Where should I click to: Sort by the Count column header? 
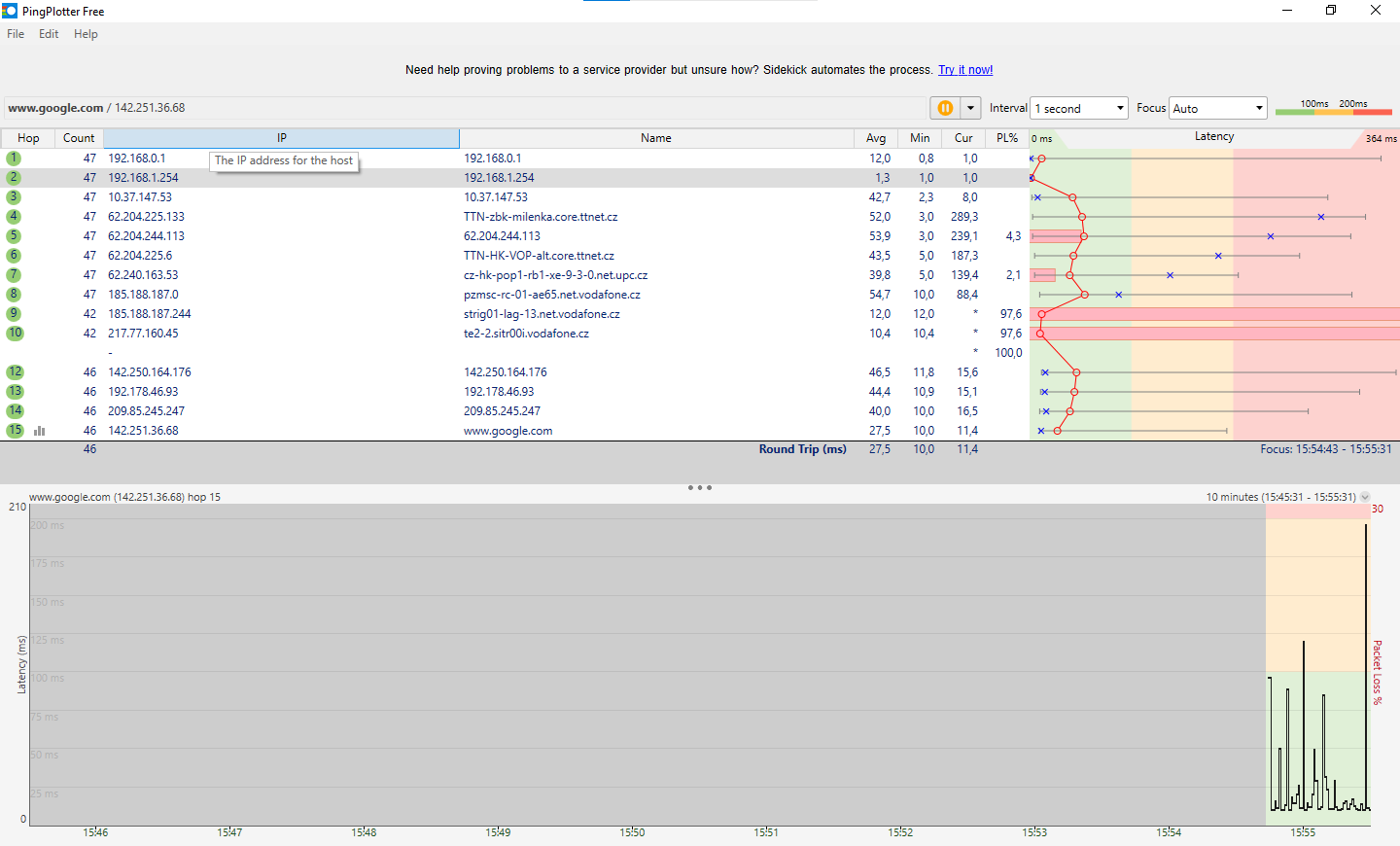[79, 138]
